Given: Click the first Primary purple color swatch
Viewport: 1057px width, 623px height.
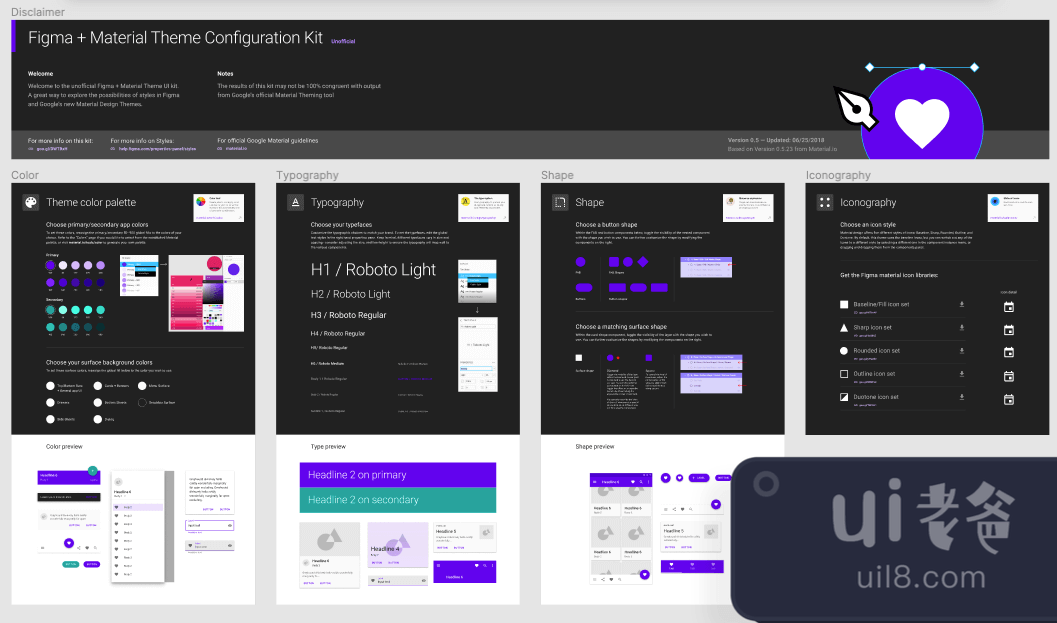Looking at the screenshot, I should coord(51,265).
